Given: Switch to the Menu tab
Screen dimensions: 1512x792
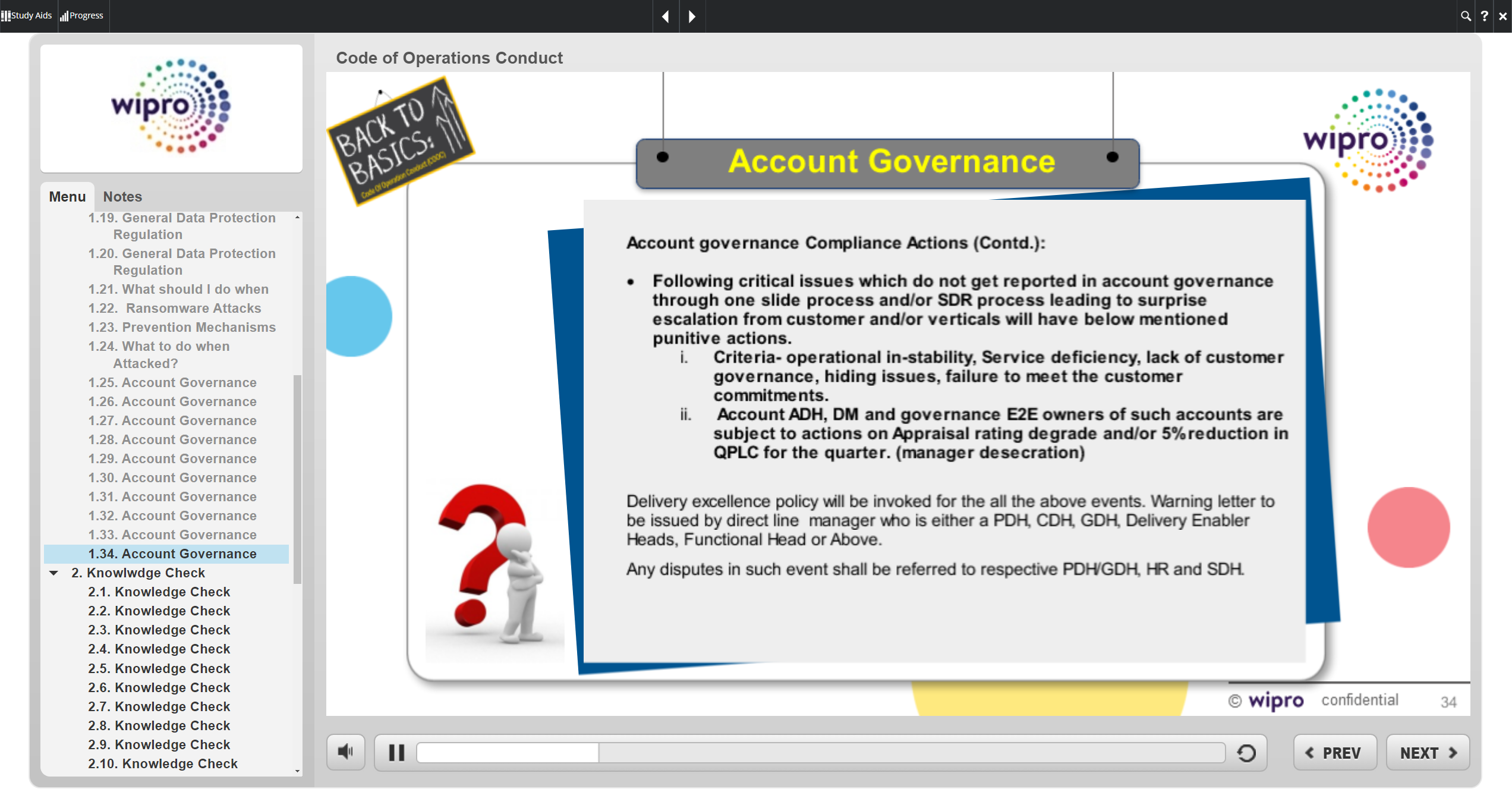Looking at the screenshot, I should coord(67,197).
